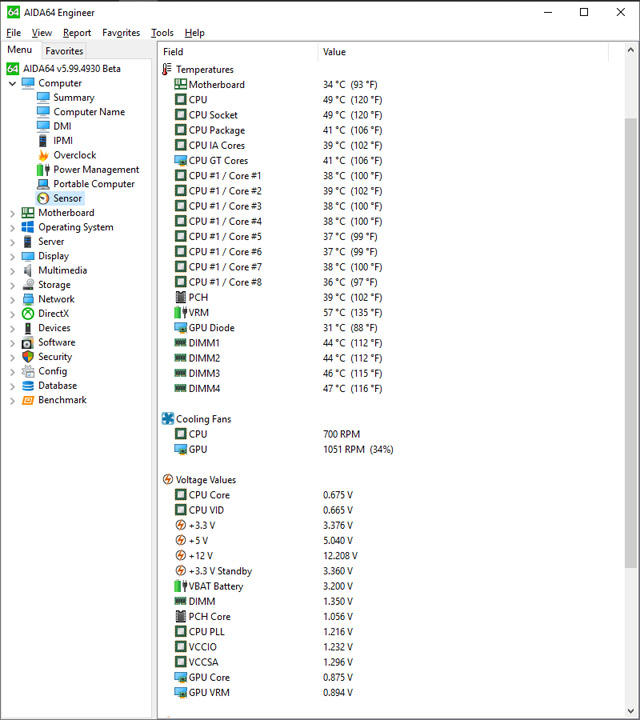Expand the Database tree node
640x720 pixels.
coord(12,386)
